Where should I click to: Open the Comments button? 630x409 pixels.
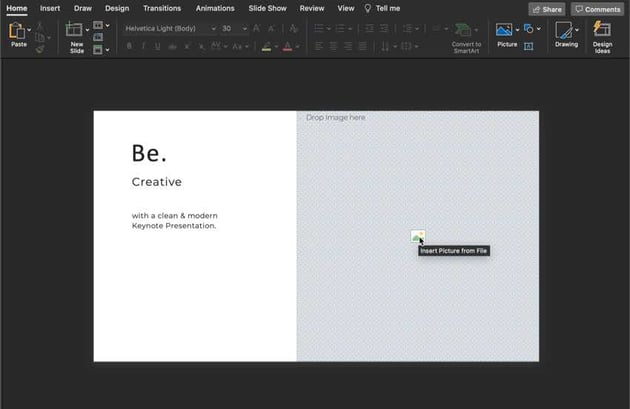point(597,9)
